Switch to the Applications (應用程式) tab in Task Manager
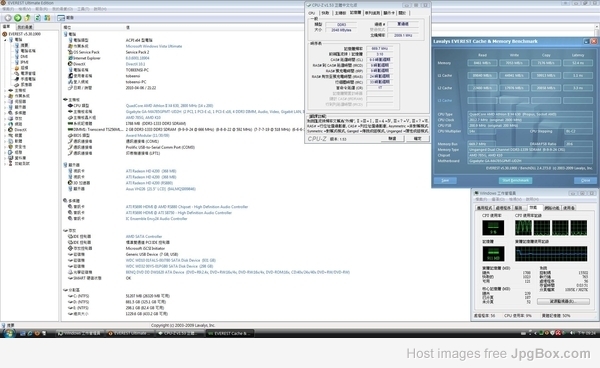The width and height of the screenshot is (600, 368). (x=484, y=208)
